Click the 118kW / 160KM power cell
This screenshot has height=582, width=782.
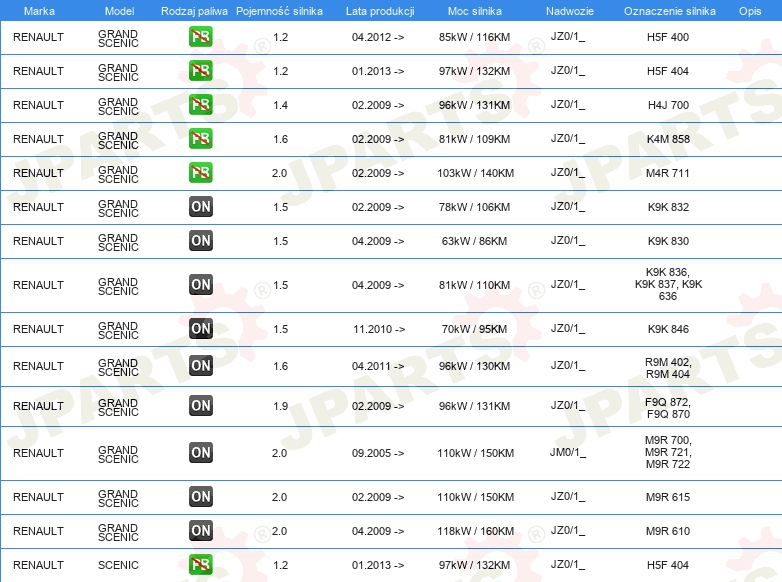(x=475, y=531)
